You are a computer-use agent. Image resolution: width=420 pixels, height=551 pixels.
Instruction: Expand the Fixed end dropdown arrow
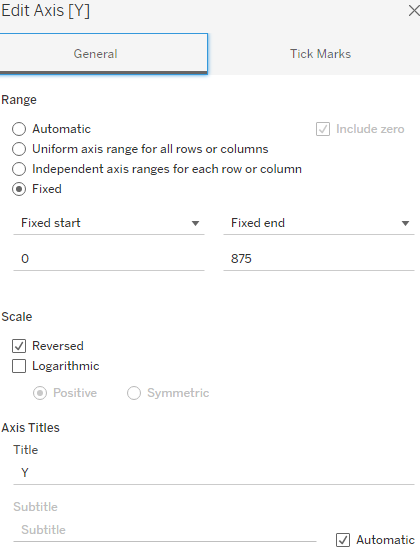(x=405, y=223)
